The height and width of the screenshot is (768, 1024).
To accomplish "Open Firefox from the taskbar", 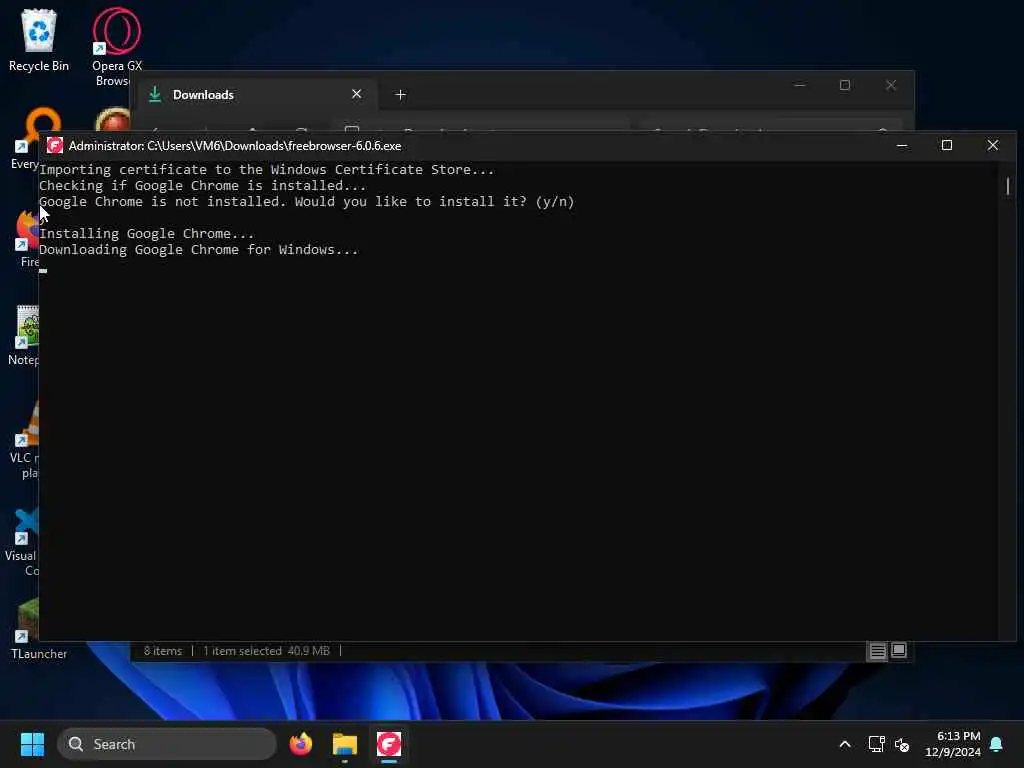I will tap(300, 744).
